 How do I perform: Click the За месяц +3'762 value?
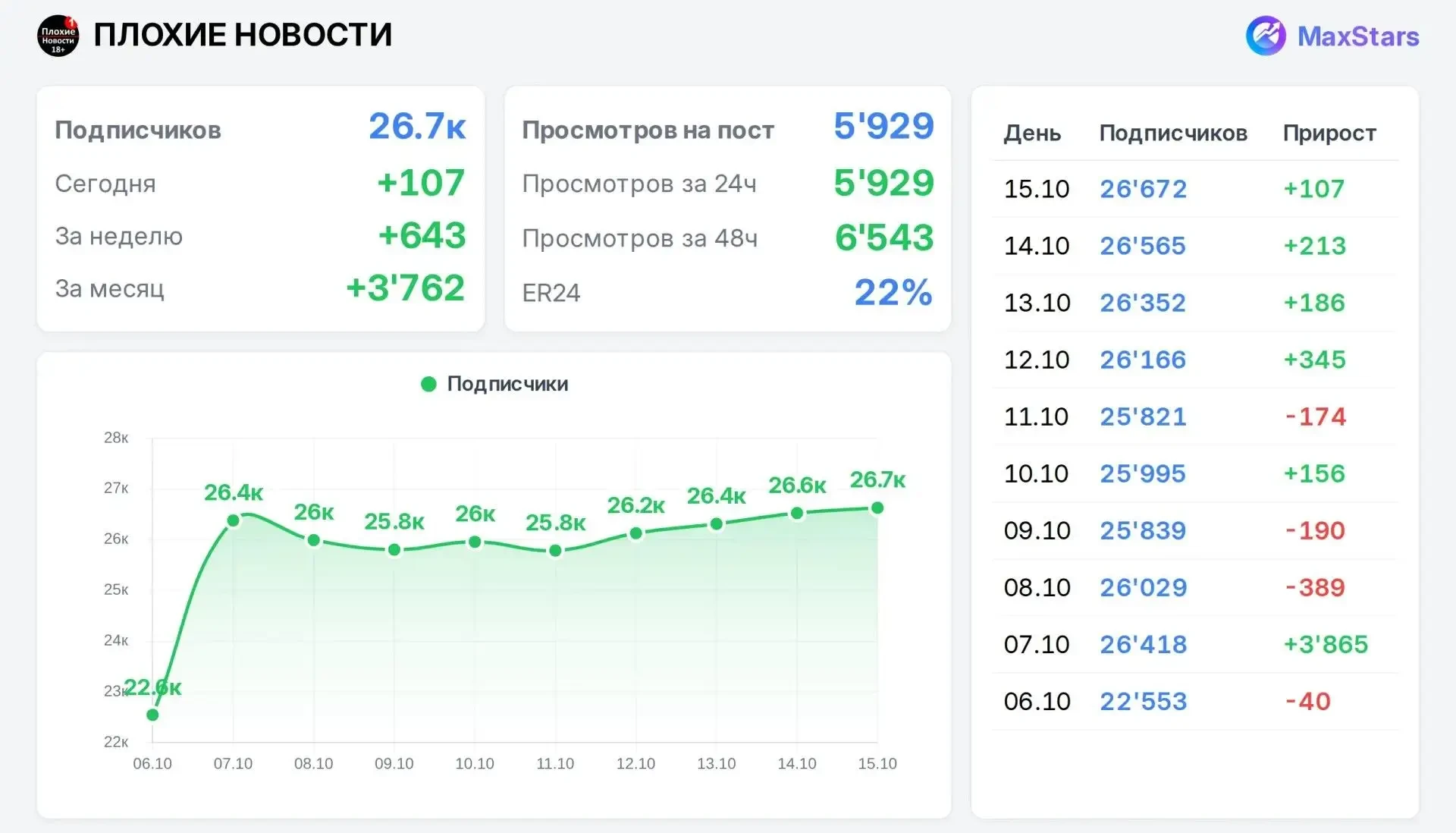pos(405,288)
